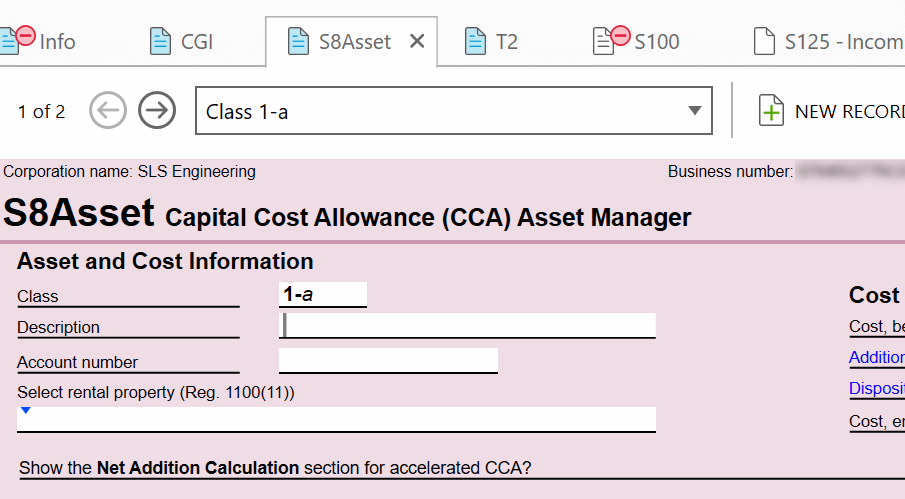The image size is (905, 499).
Task: Click the dropdown arrow beside Class 1-a
Action: tap(695, 111)
